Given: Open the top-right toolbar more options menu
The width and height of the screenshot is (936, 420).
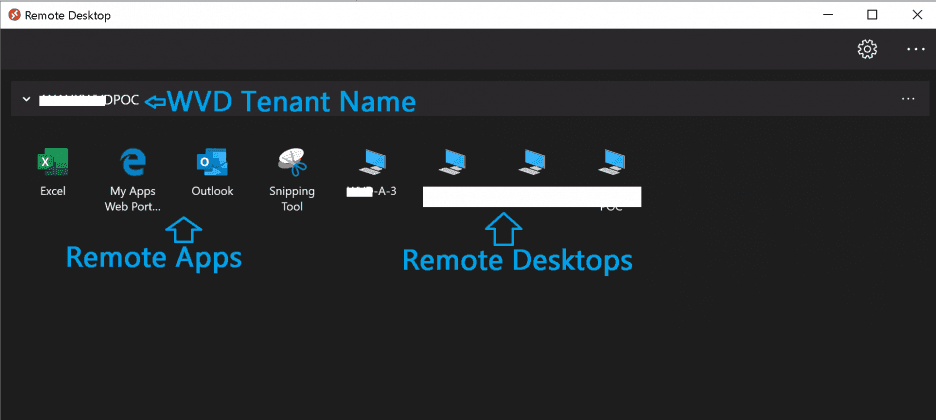Looking at the screenshot, I should [x=916, y=50].
